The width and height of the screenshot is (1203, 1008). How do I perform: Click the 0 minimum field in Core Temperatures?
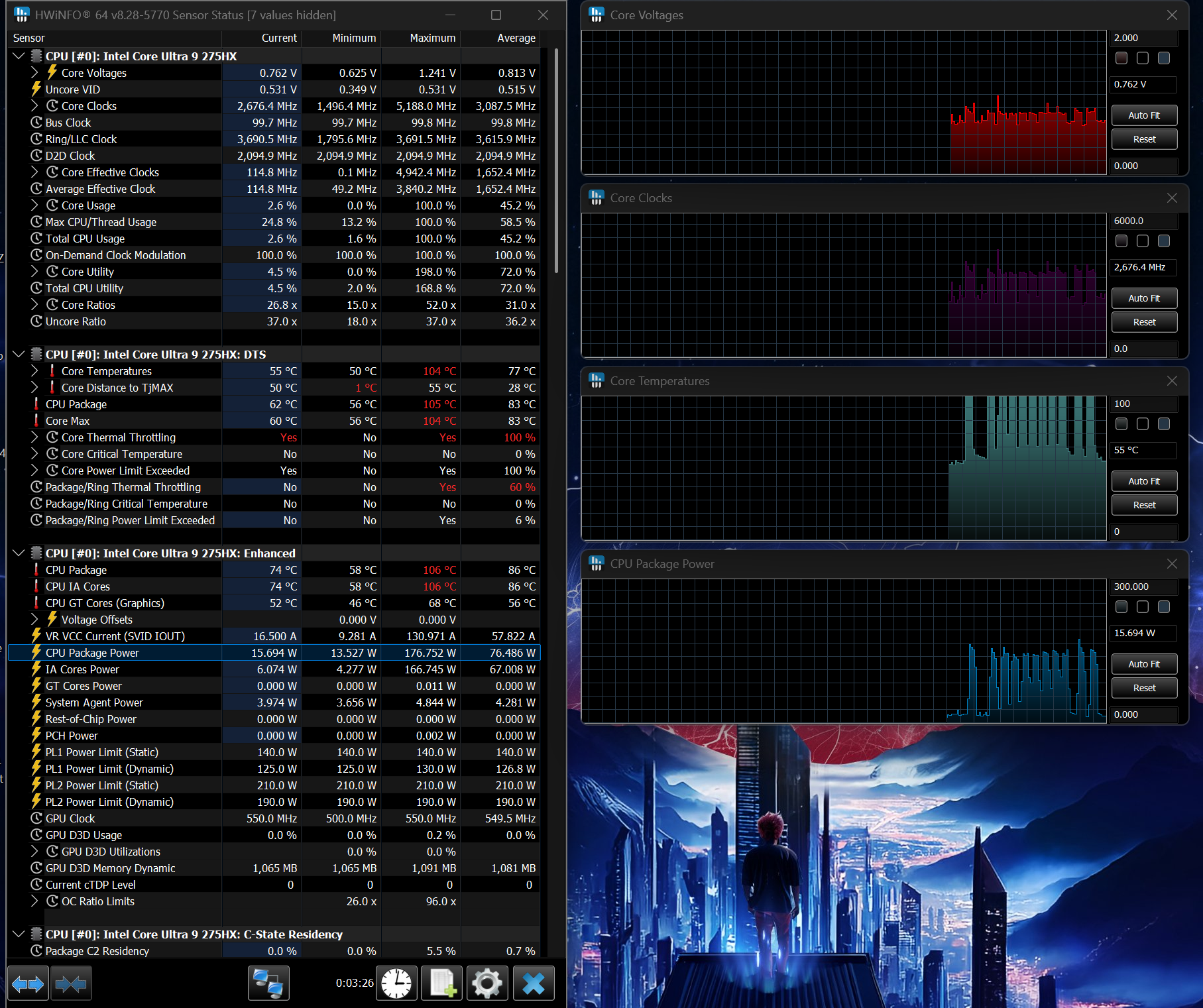point(1143,532)
